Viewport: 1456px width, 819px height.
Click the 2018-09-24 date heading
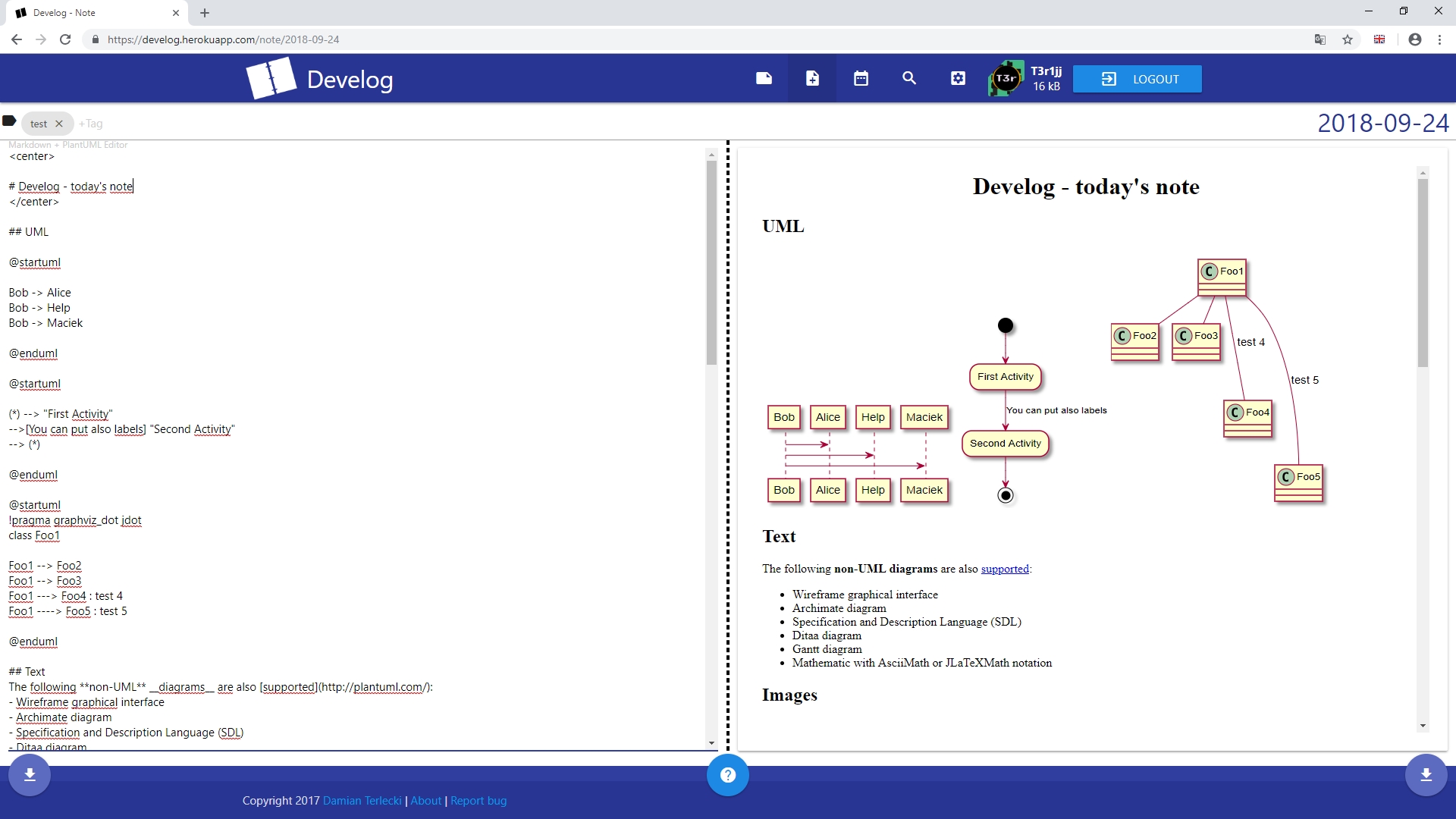click(x=1383, y=123)
